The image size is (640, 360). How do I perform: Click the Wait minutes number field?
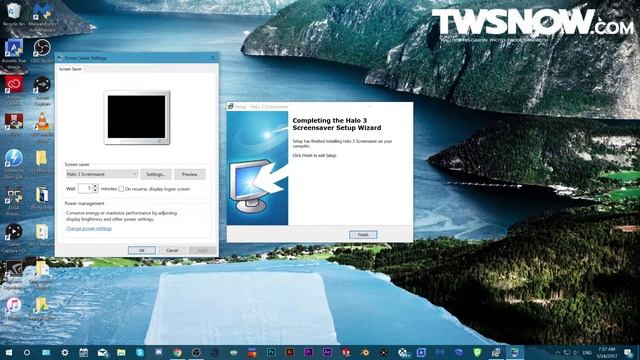[85, 188]
